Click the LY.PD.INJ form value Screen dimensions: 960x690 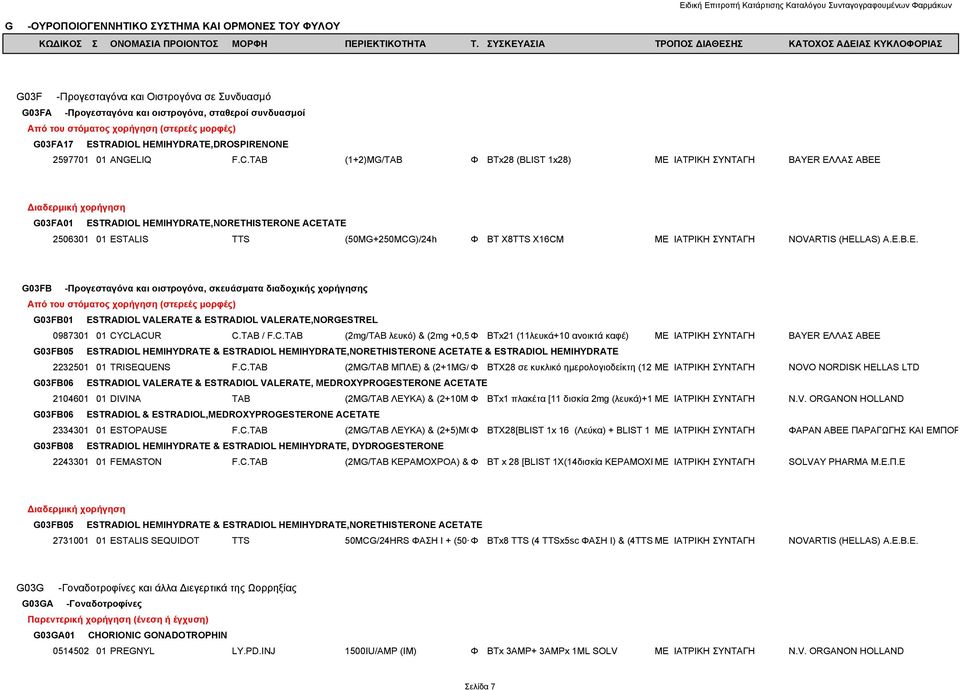[253, 651]
